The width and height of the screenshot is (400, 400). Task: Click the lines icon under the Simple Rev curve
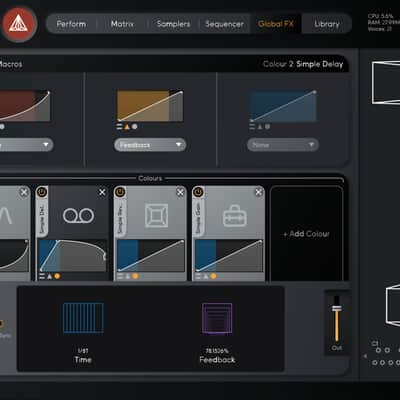pyautogui.click(x=120, y=276)
